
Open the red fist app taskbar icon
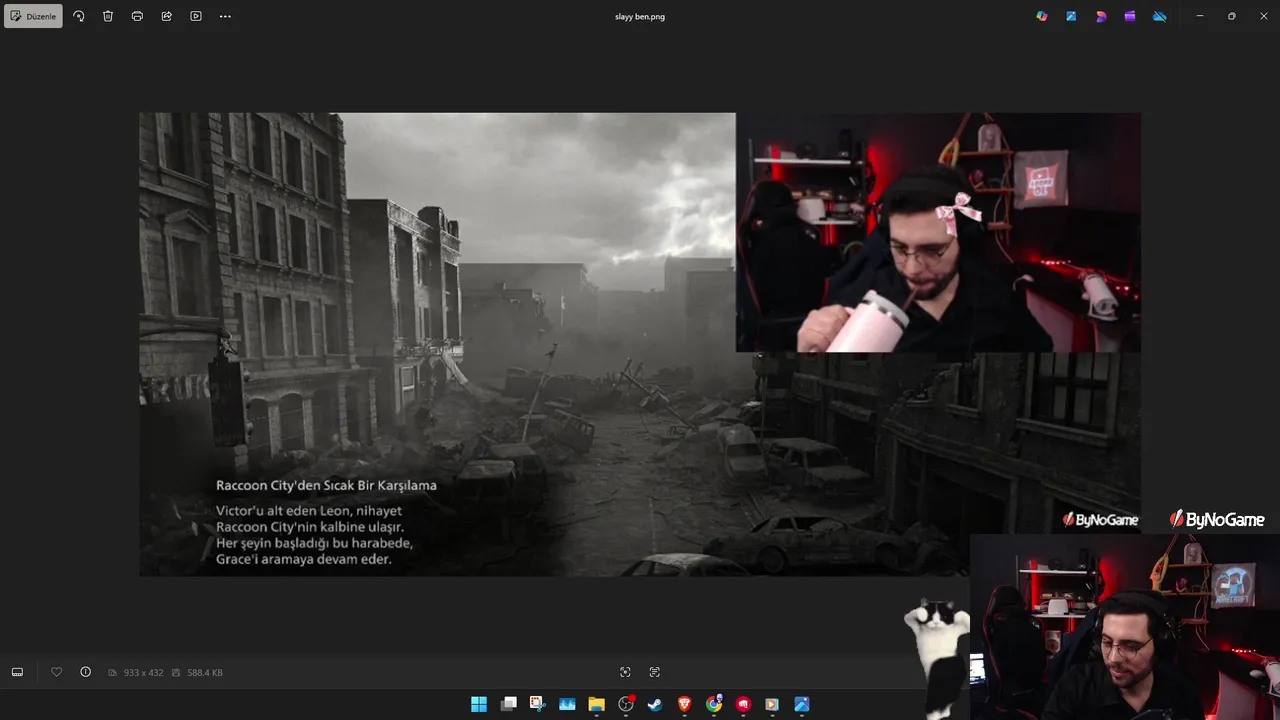(x=743, y=704)
